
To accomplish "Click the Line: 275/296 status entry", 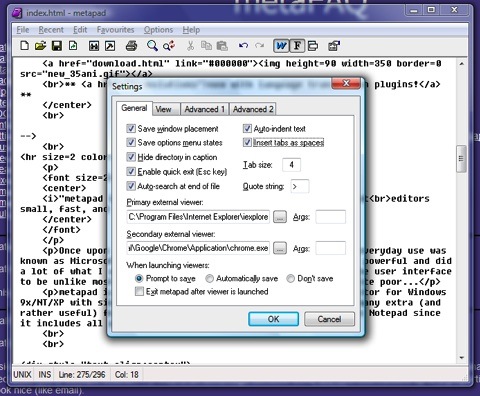I will pos(82,375).
